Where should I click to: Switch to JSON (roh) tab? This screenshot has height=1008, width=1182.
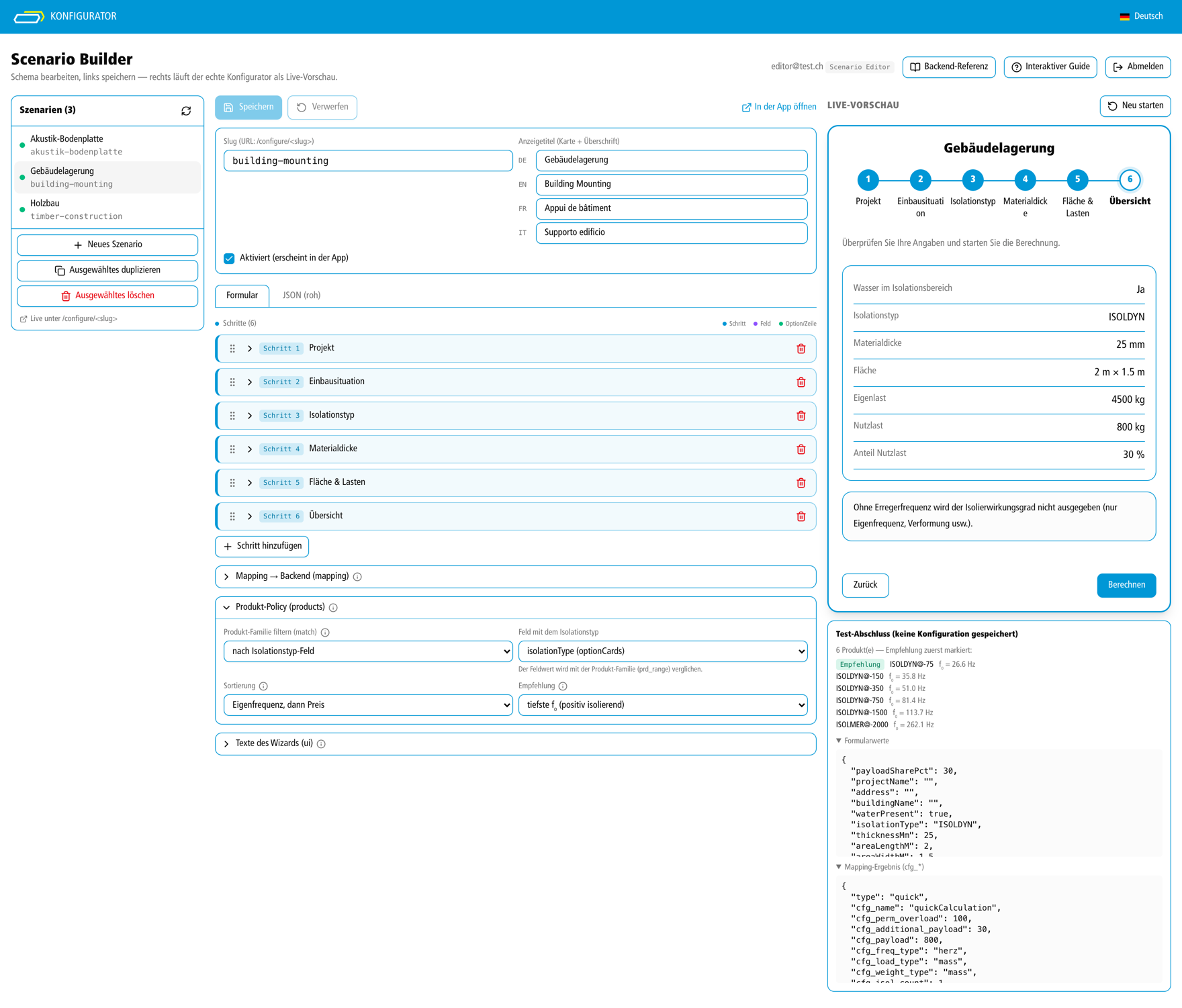(302, 295)
